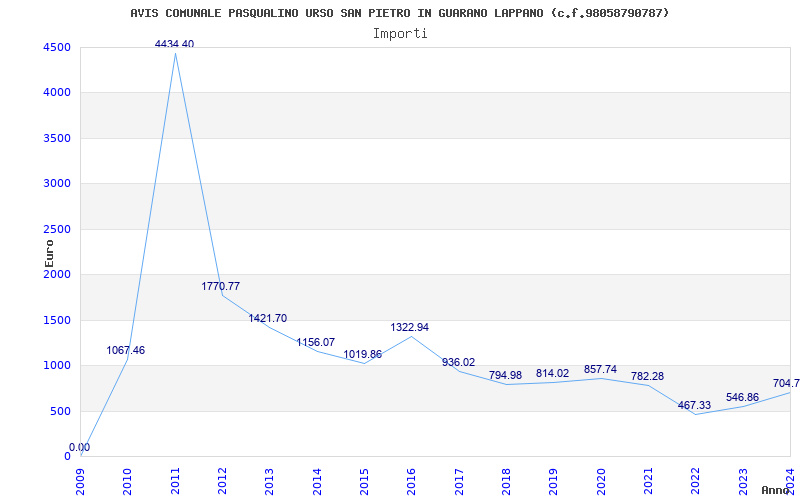The width and height of the screenshot is (800, 500).
Task: Click the 1322.94 data label
Action: click(410, 328)
